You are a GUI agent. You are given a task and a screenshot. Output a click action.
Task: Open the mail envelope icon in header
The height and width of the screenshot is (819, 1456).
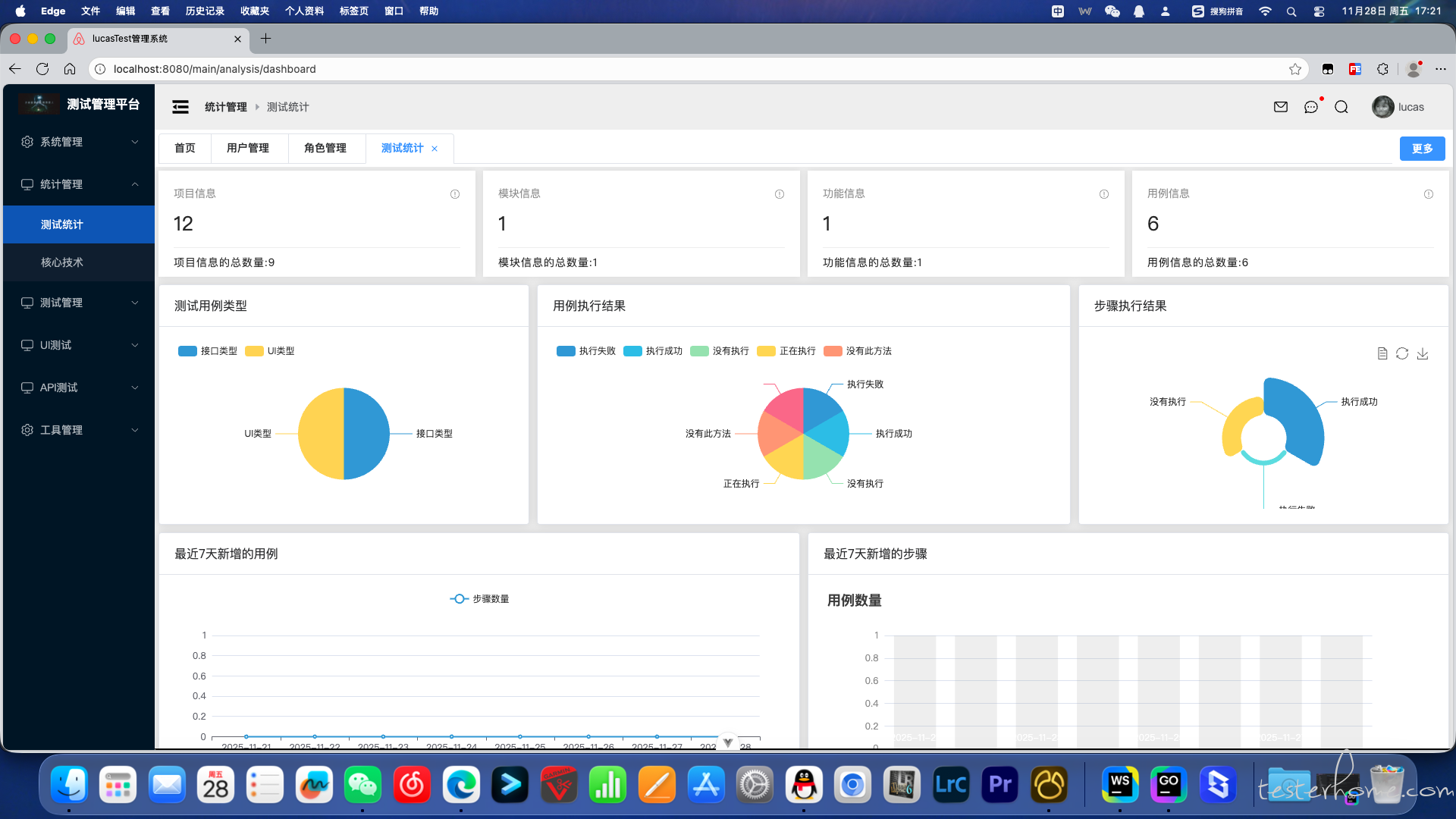(1281, 107)
